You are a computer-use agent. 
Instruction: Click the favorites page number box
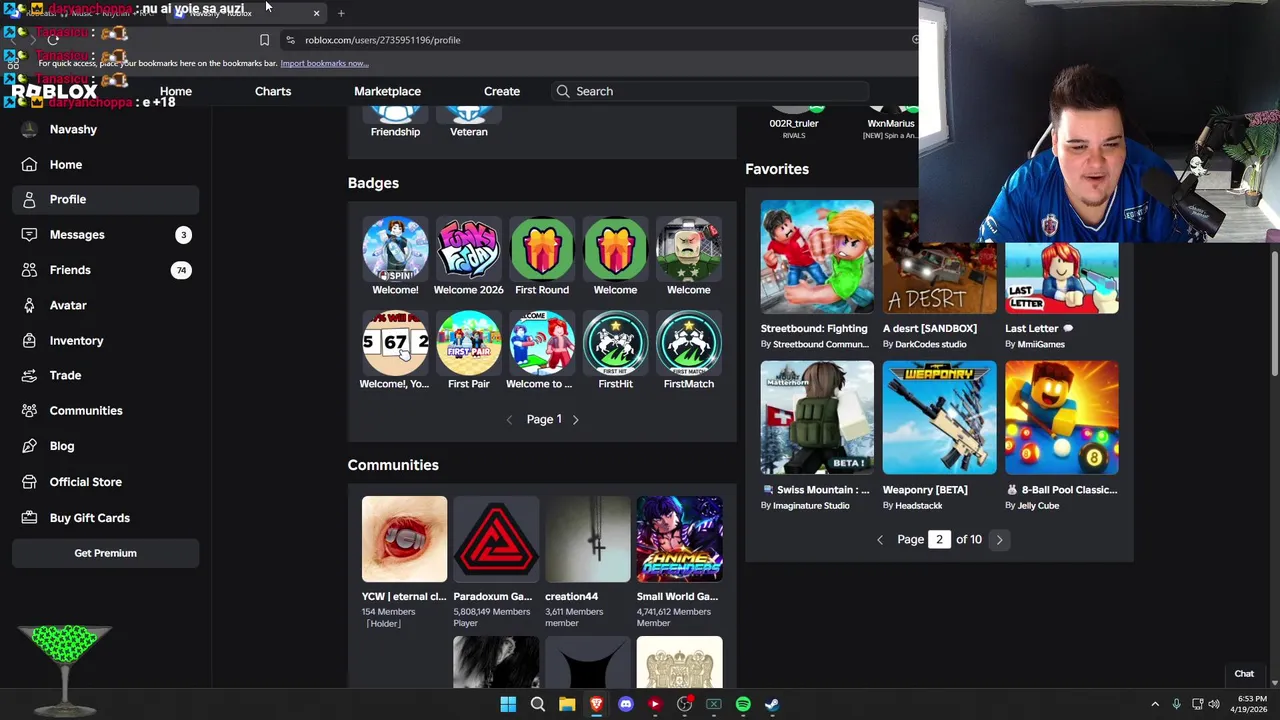pos(939,539)
